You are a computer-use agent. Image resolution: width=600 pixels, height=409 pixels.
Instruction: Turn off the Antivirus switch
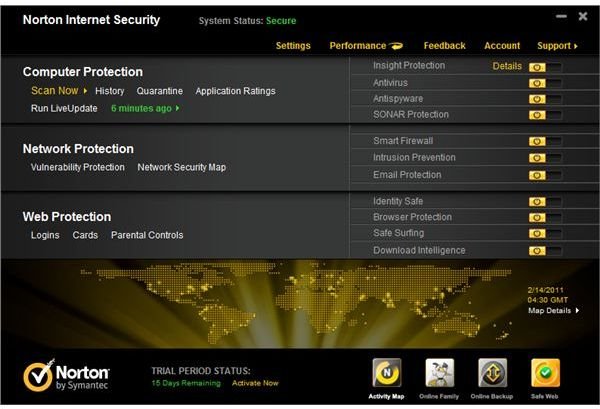coord(545,83)
